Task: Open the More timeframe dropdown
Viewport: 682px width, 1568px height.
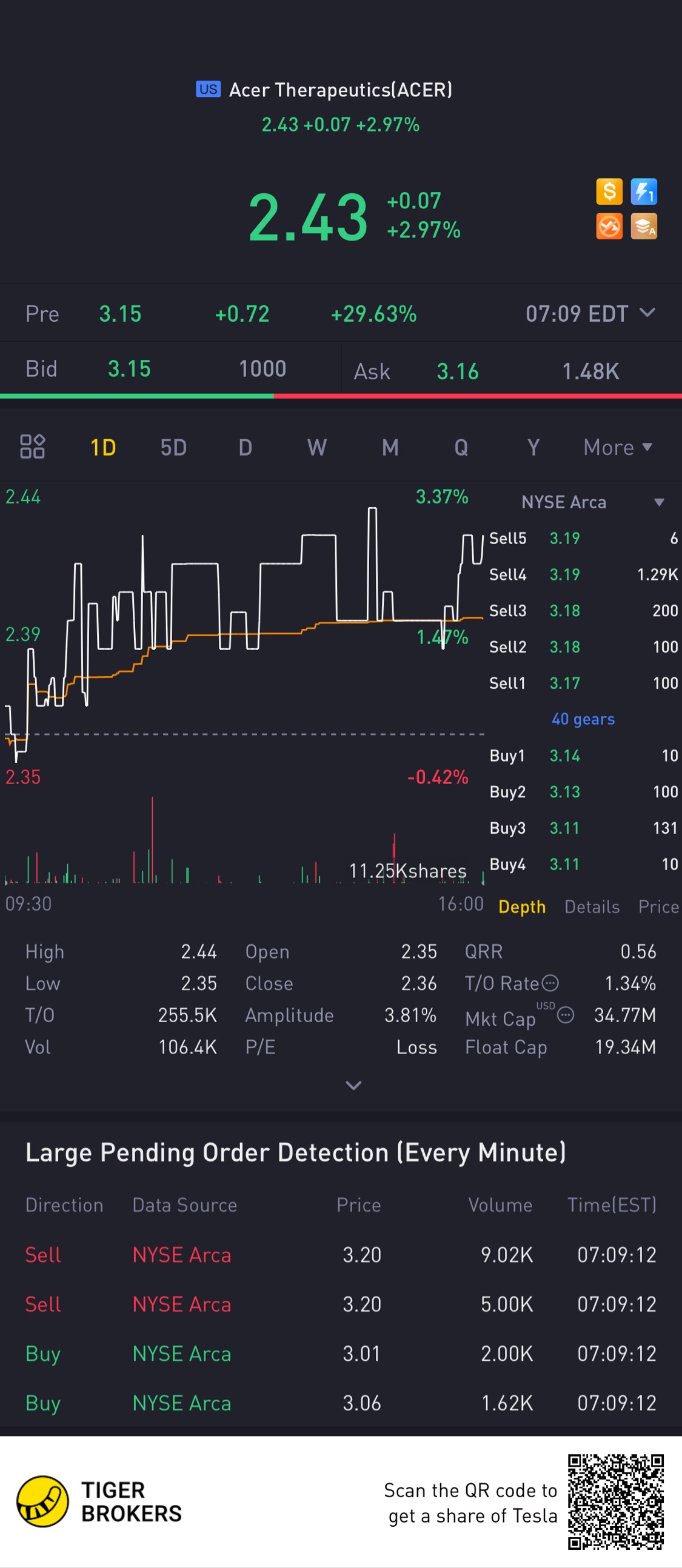Action: 618,447
